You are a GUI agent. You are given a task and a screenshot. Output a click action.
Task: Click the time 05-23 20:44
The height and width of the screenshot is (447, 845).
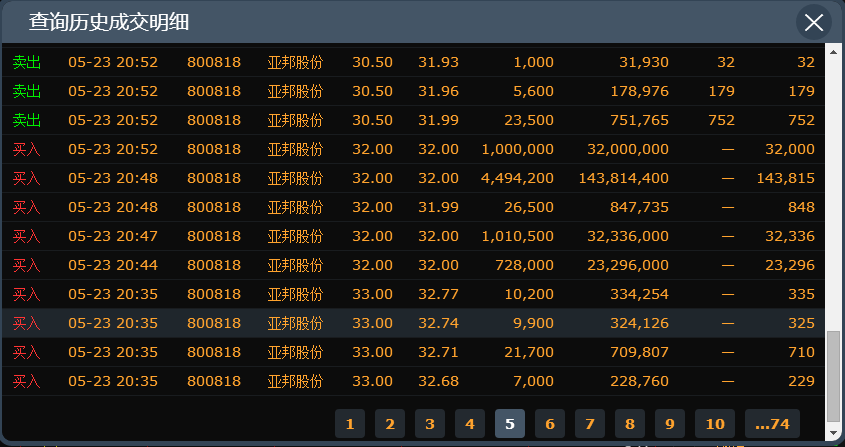tap(113, 265)
